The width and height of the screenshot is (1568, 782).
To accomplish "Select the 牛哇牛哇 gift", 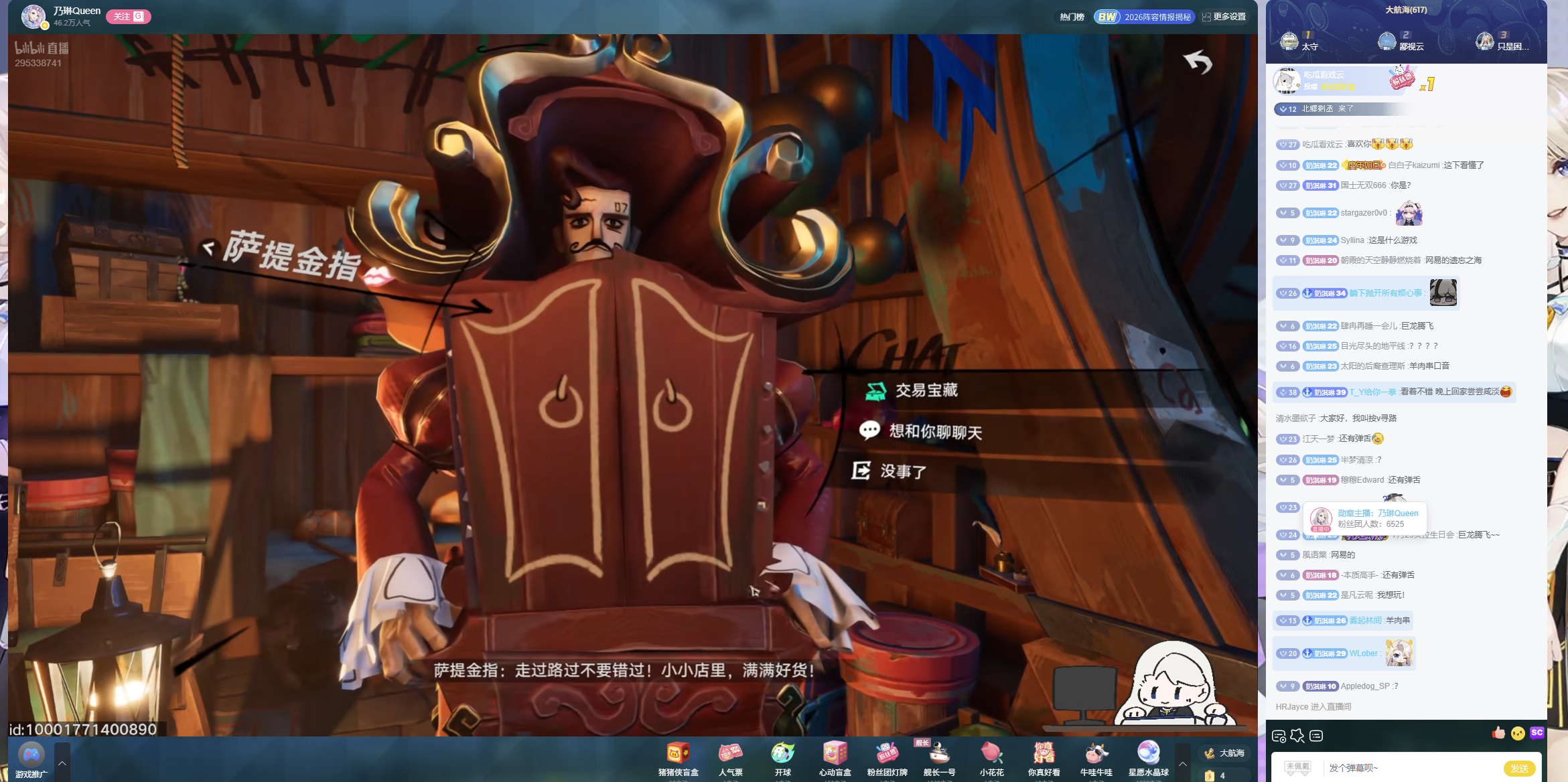I will click(1096, 761).
